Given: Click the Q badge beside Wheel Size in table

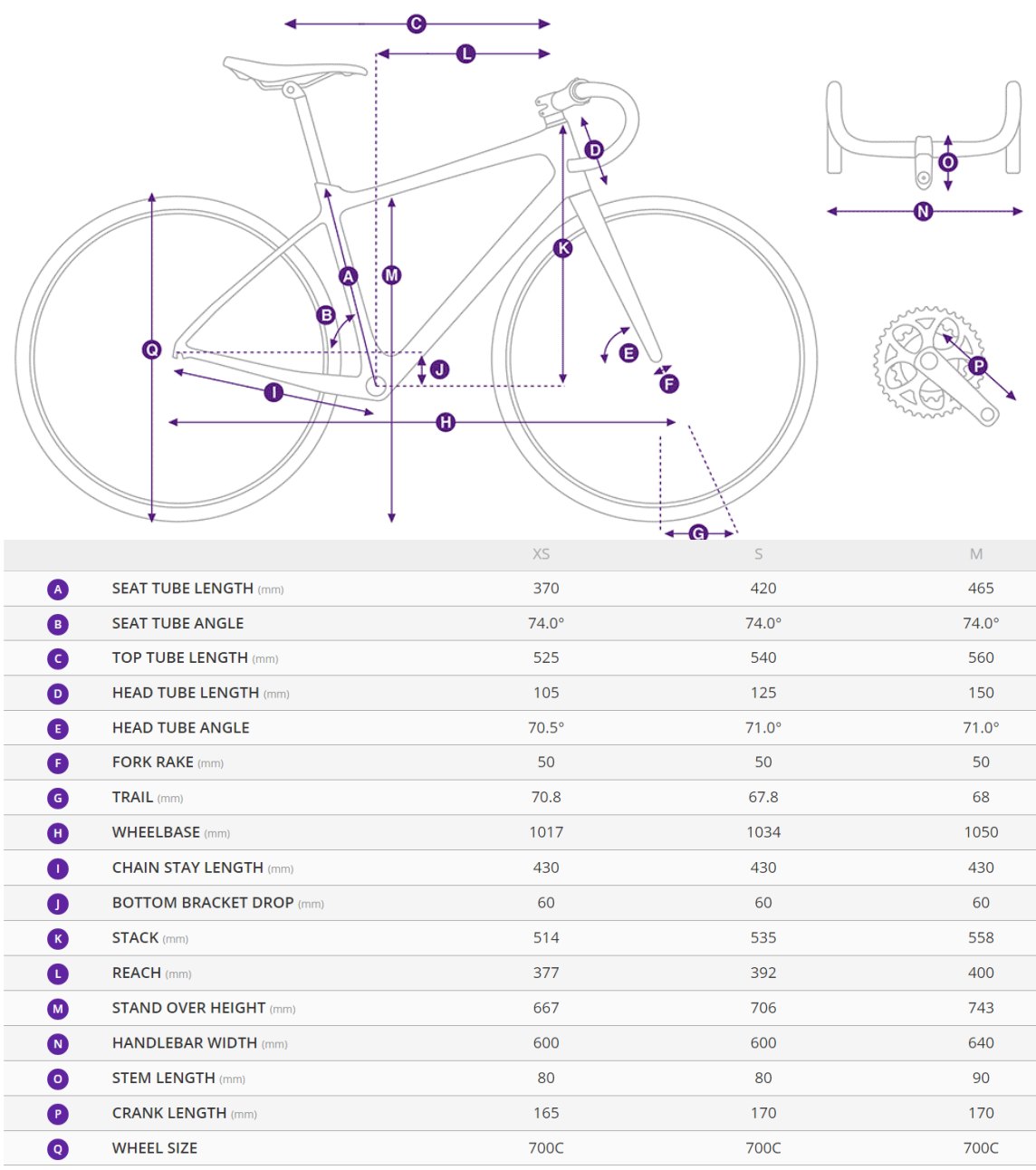Looking at the screenshot, I should click(58, 1149).
